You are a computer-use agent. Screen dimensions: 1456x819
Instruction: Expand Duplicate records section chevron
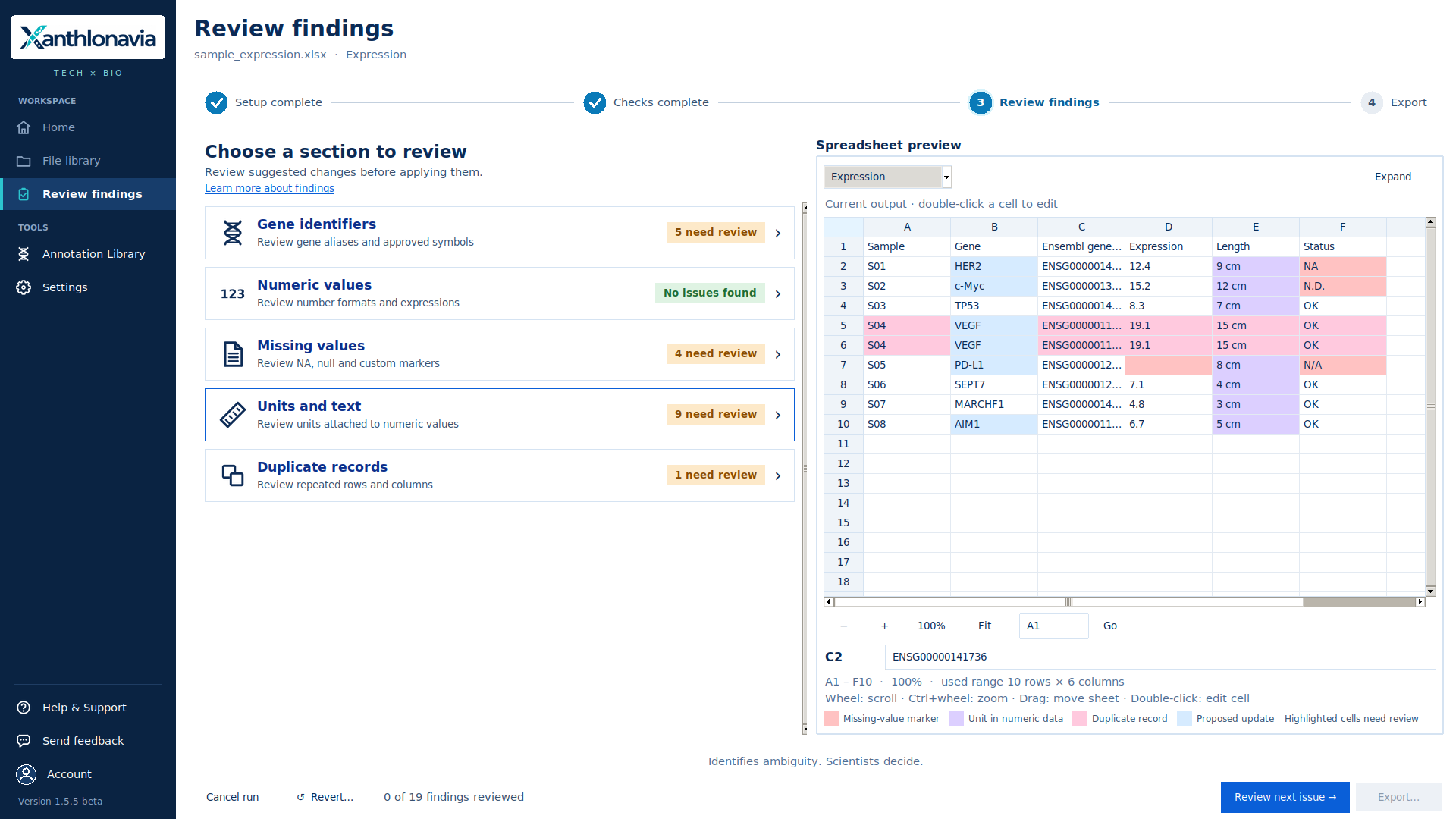click(778, 475)
